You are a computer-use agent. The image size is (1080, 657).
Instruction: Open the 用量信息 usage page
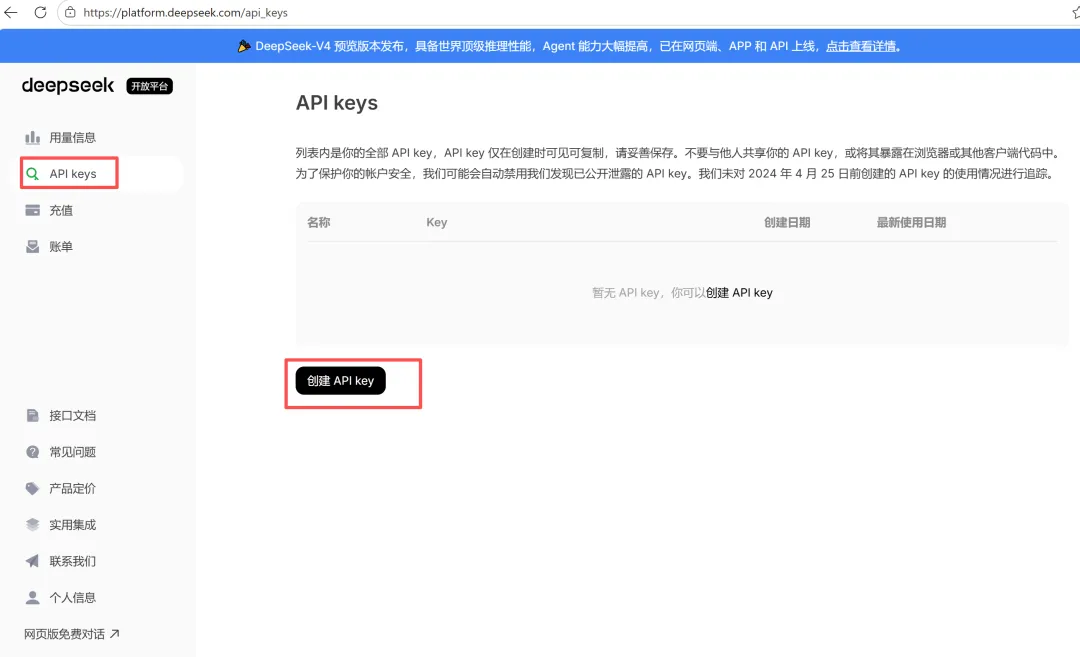pyautogui.click(x=72, y=138)
